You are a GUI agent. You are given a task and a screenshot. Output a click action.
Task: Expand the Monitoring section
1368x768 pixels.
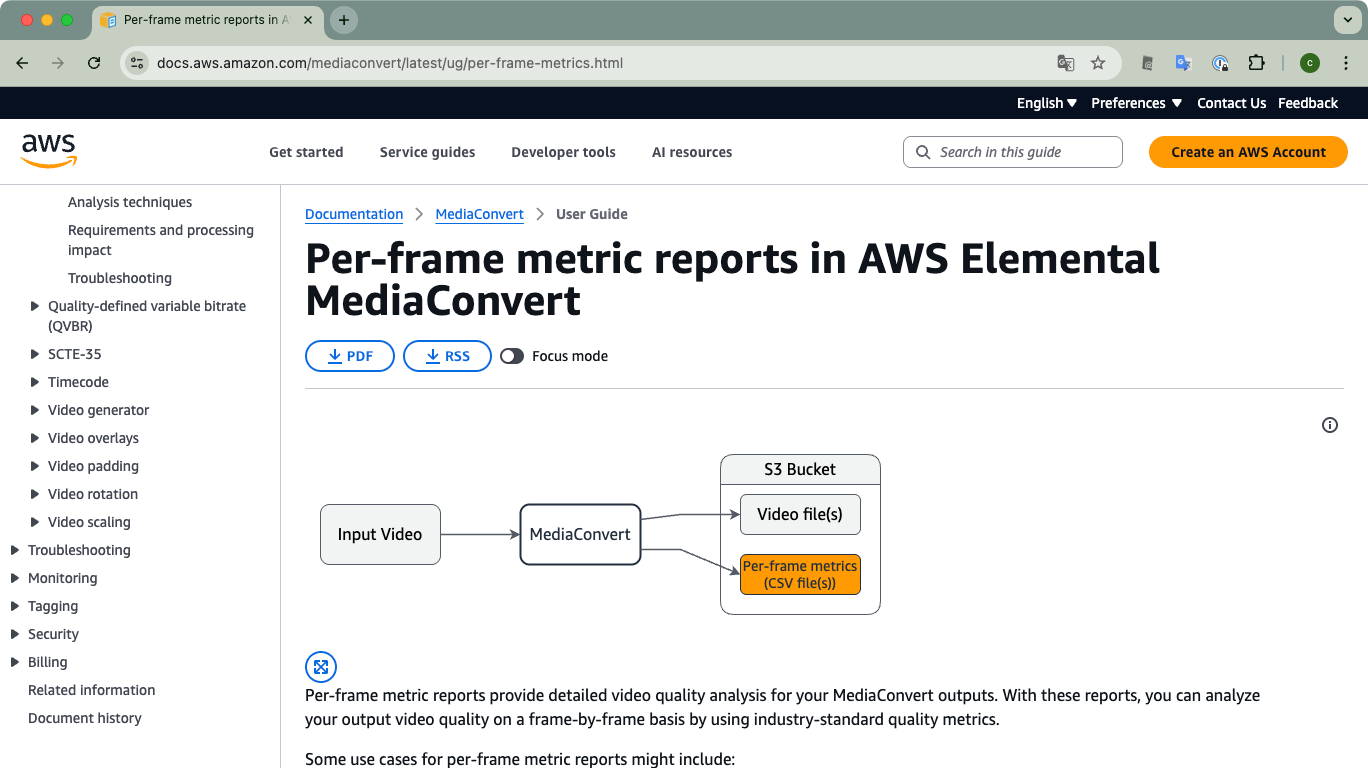[x=15, y=578]
